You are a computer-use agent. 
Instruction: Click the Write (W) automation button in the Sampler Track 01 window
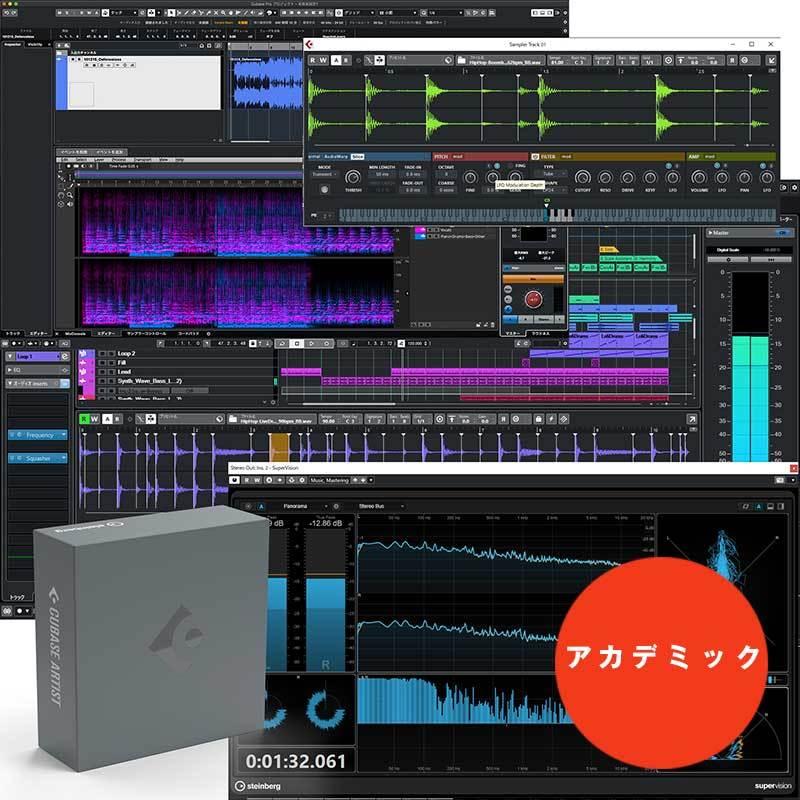click(x=323, y=60)
